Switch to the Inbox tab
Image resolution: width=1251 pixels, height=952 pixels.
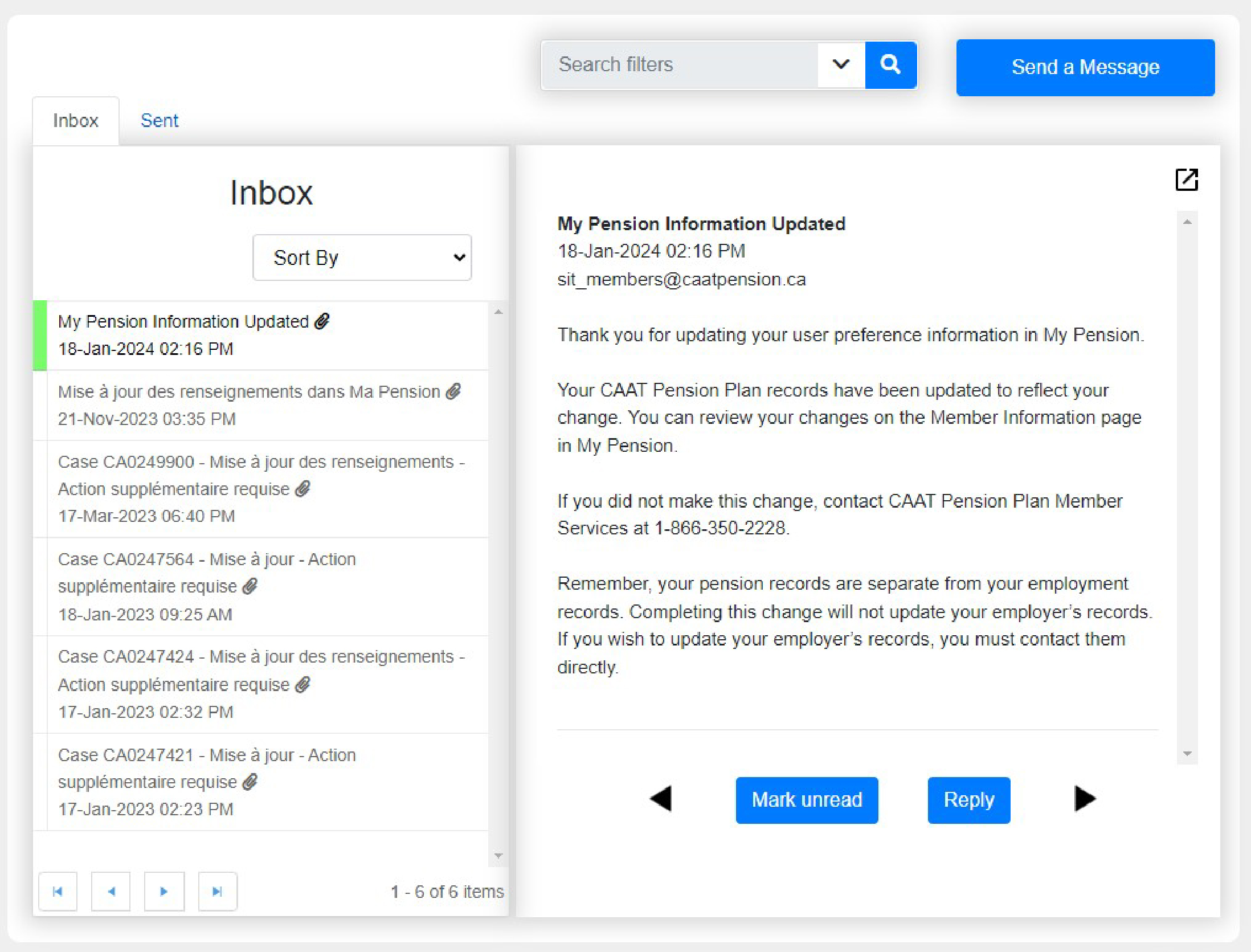(x=76, y=121)
